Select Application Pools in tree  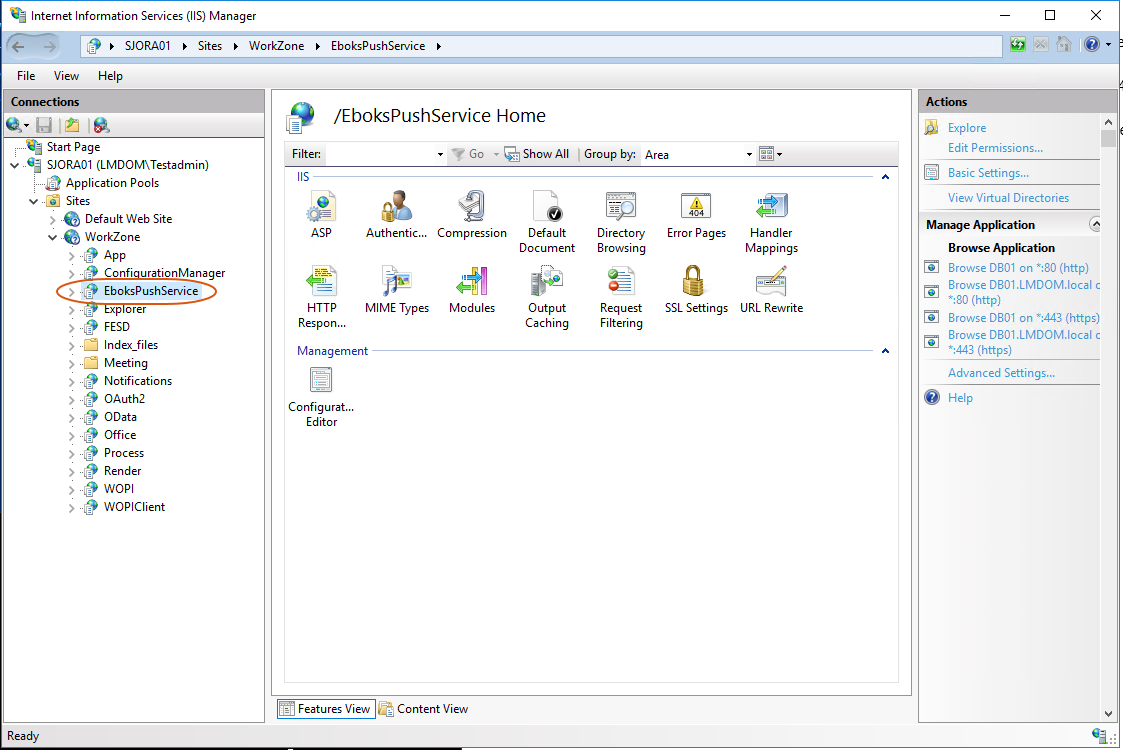pyautogui.click(x=112, y=183)
